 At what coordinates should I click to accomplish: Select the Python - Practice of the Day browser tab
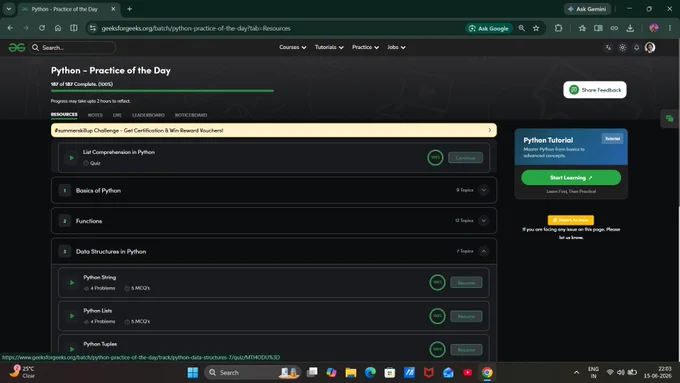69,9
